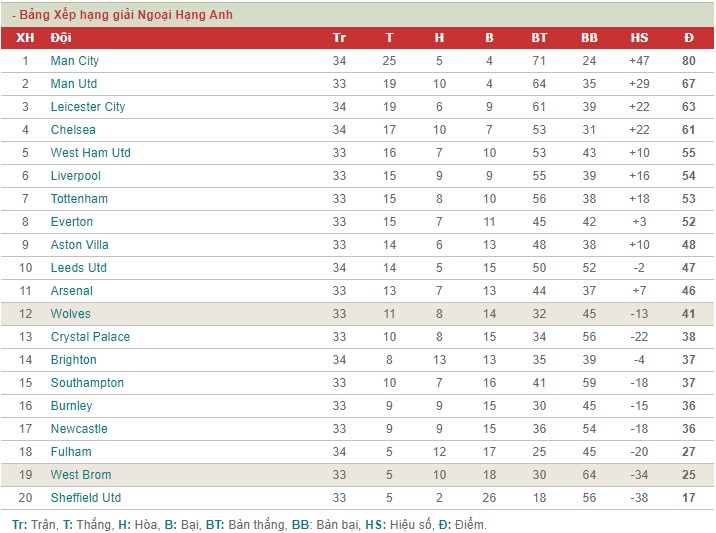Open the Crystal Palace team link
This screenshot has width=716, height=533.
point(90,337)
